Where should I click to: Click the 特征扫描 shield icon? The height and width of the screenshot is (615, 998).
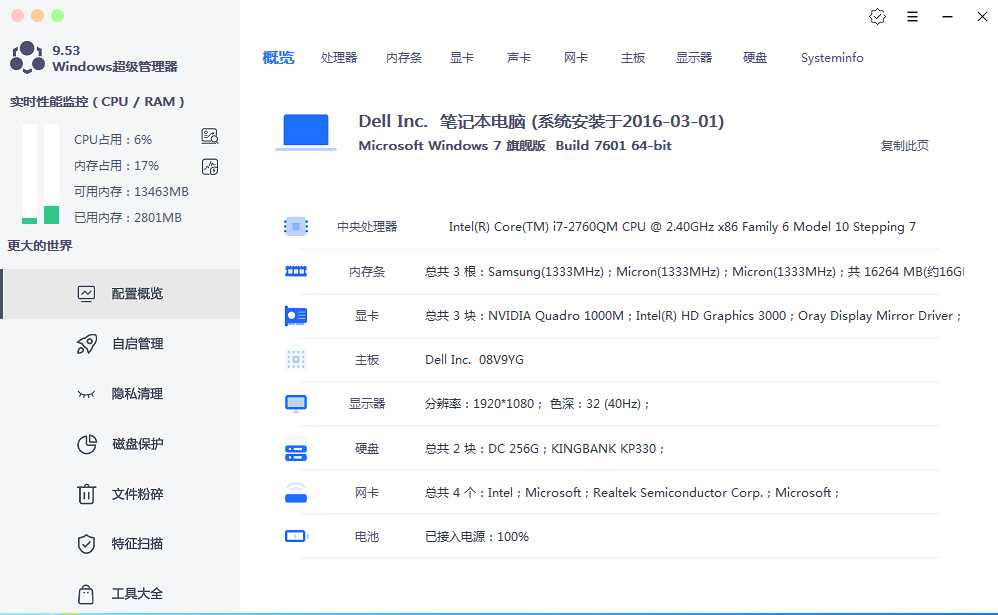[x=87, y=544]
